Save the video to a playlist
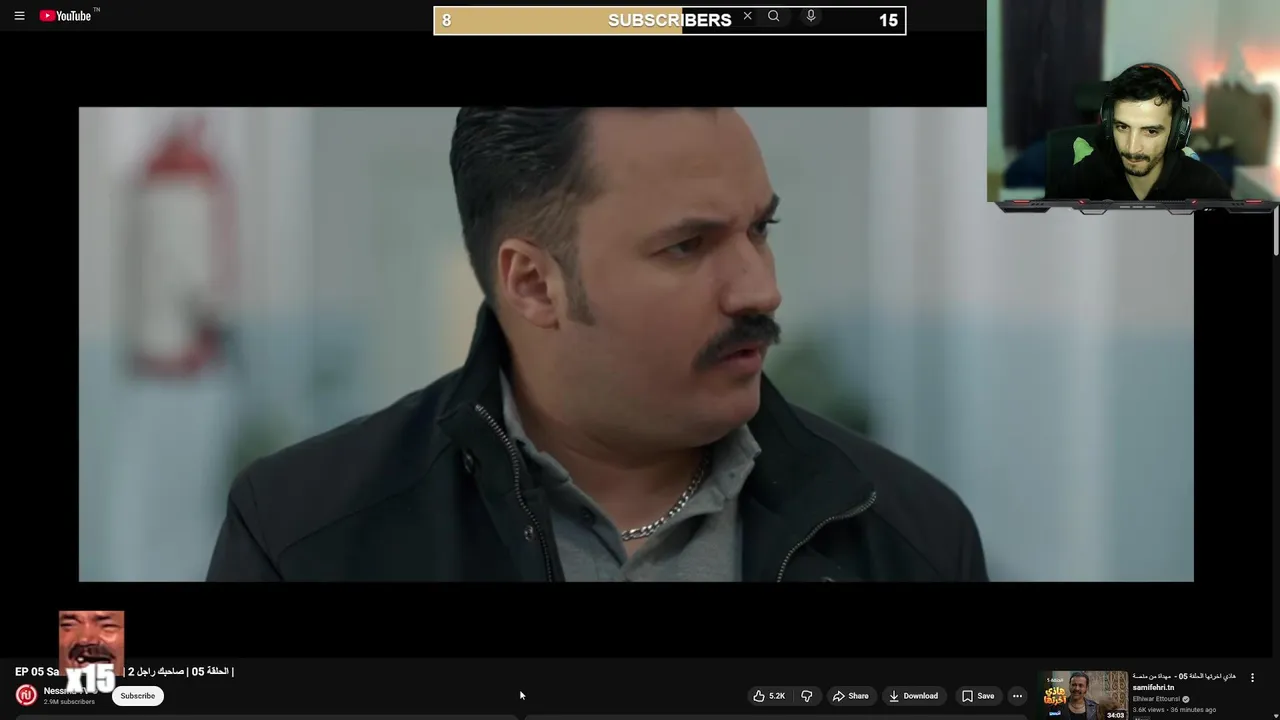 click(977, 696)
